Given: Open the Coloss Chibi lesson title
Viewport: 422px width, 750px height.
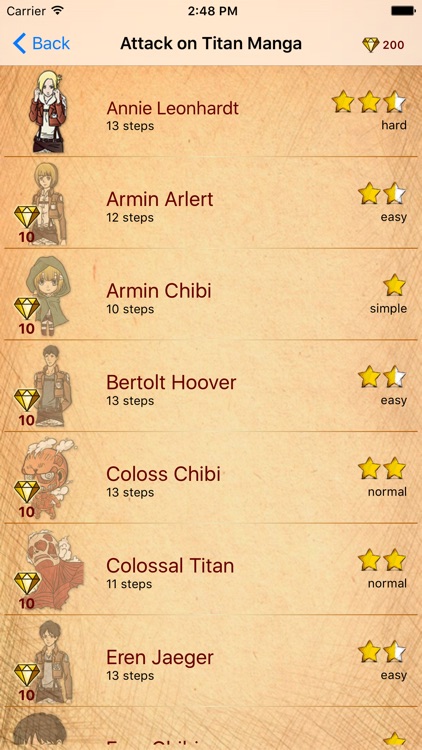Looking at the screenshot, I should click(163, 474).
